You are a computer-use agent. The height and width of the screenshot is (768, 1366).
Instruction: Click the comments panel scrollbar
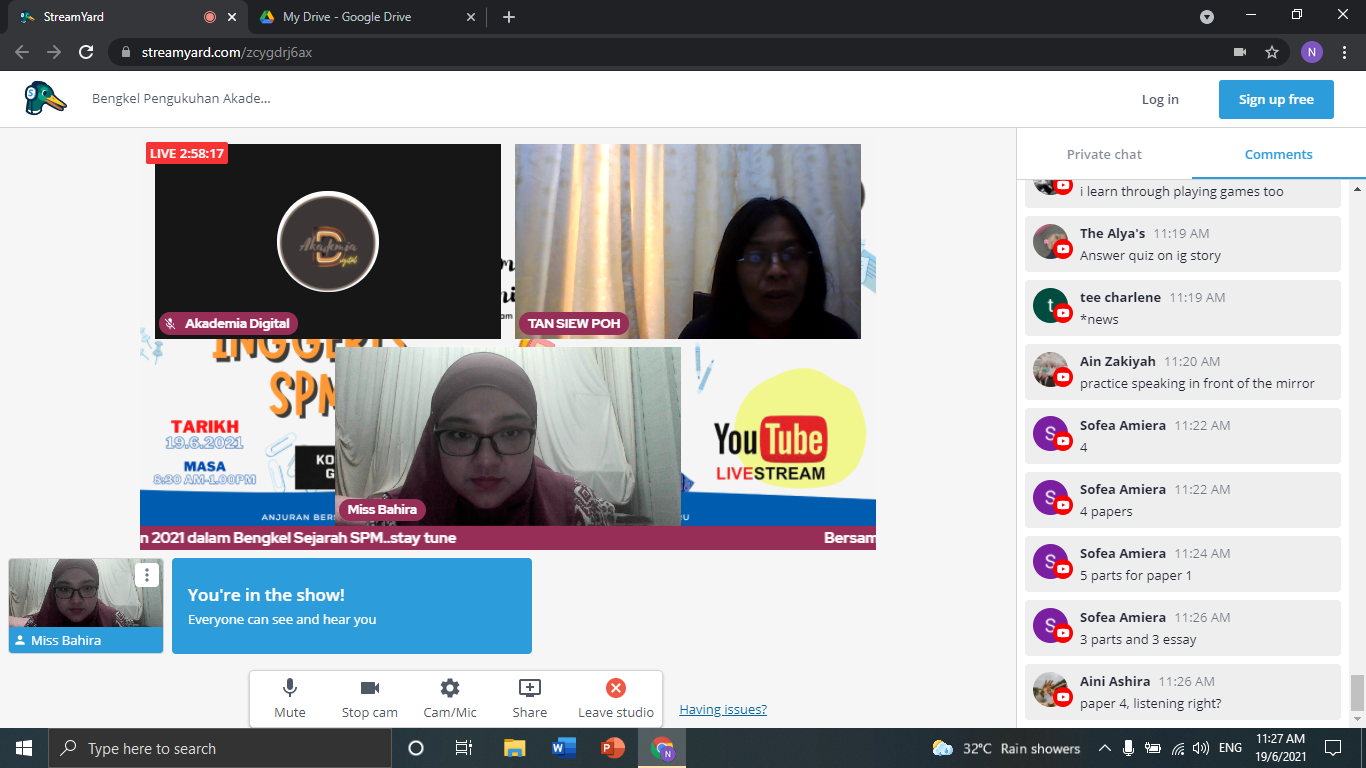(x=1357, y=693)
